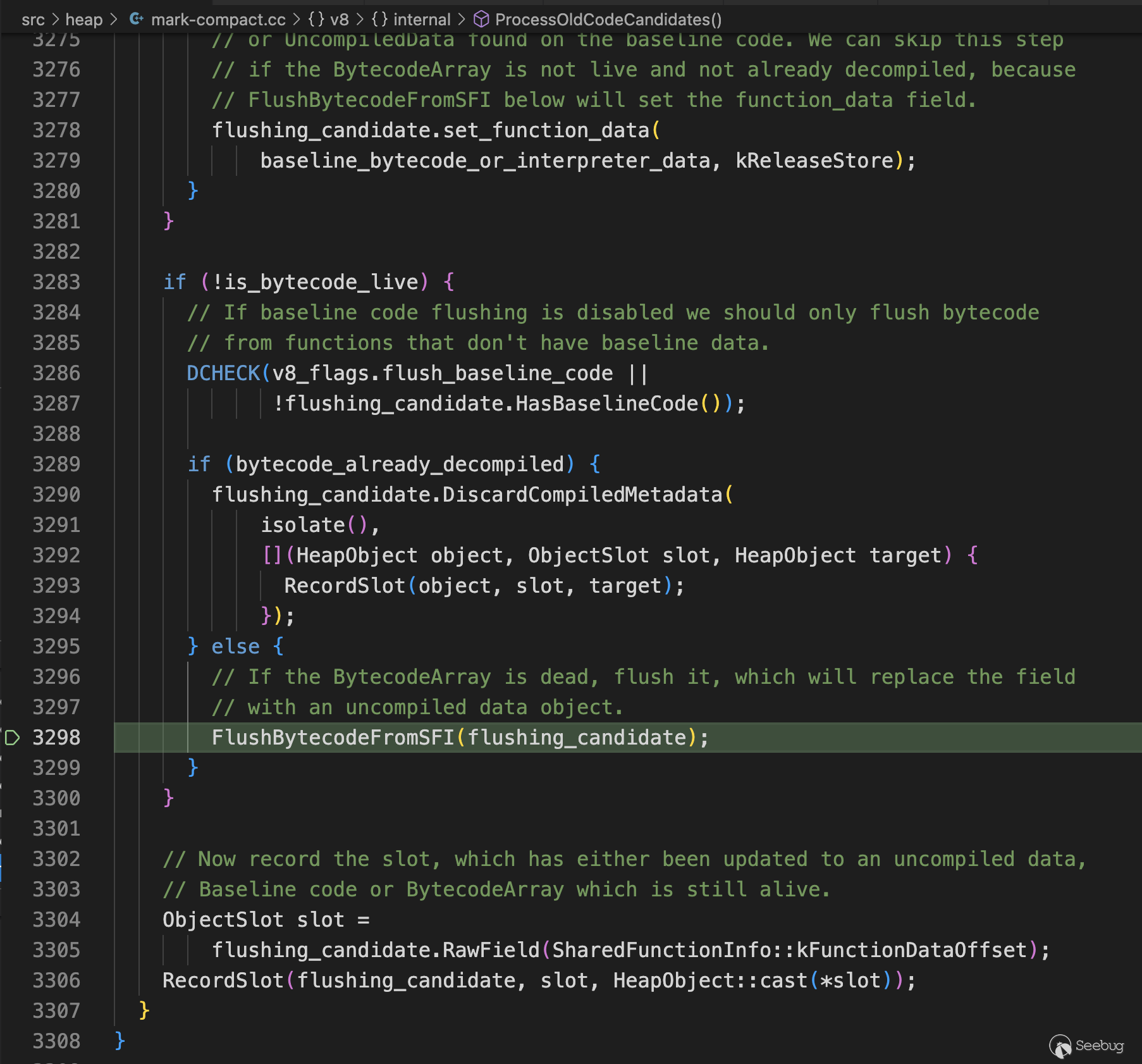This screenshot has width=1142, height=1064.
Task: Select line number 3308 in the gutter
Action: 56,1041
